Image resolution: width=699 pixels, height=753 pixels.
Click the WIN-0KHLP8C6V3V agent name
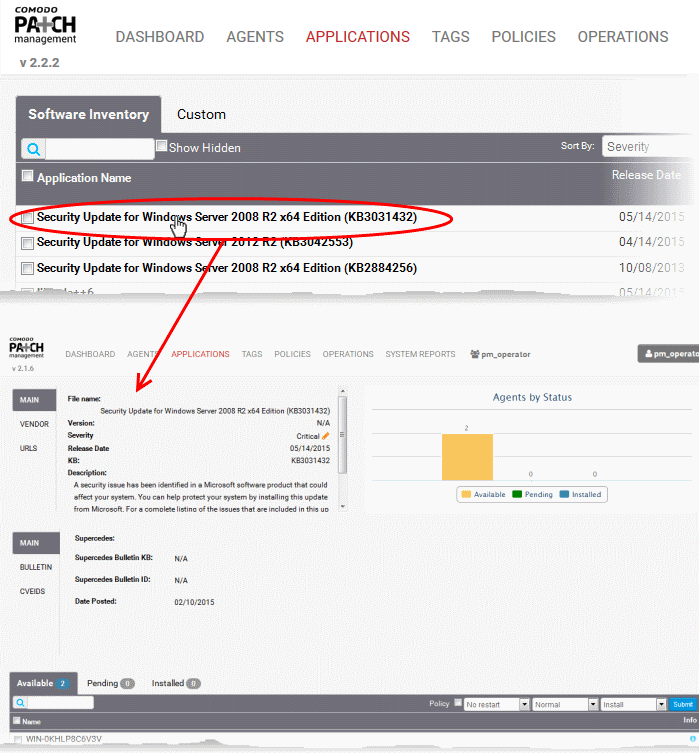tap(64, 739)
